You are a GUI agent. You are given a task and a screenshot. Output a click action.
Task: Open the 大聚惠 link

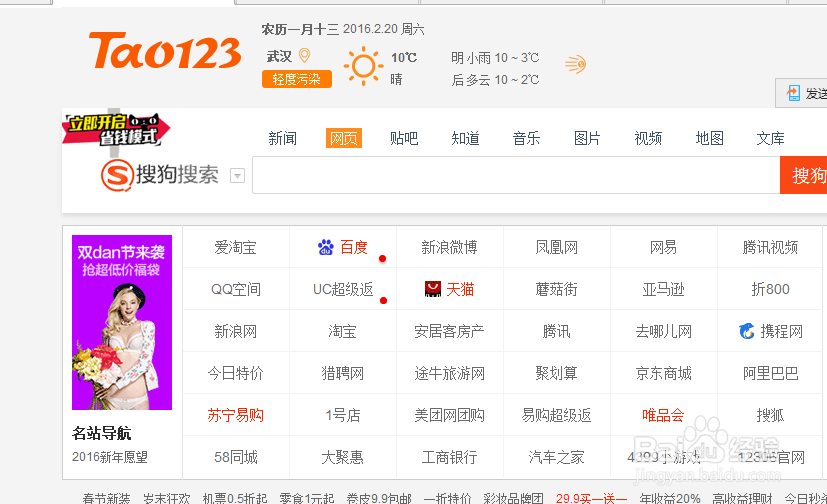[343, 457]
